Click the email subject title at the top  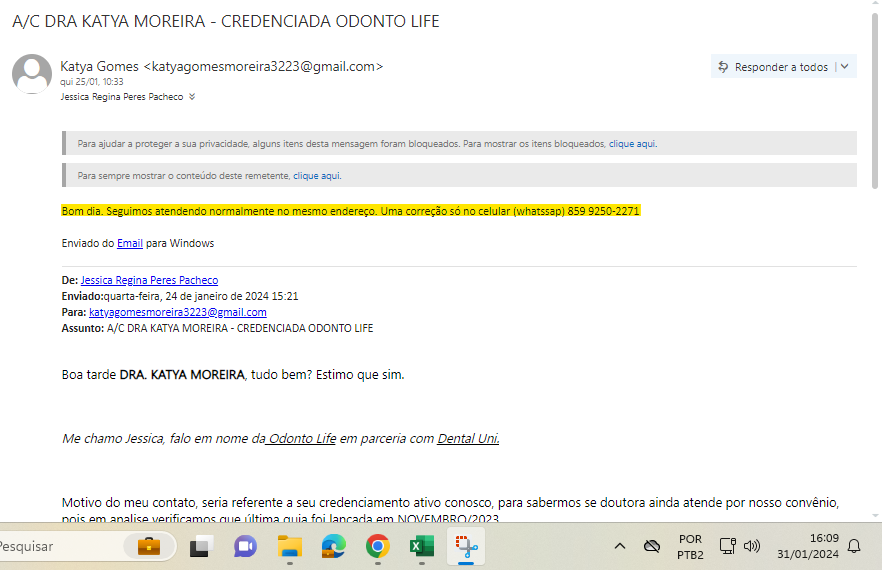(226, 21)
